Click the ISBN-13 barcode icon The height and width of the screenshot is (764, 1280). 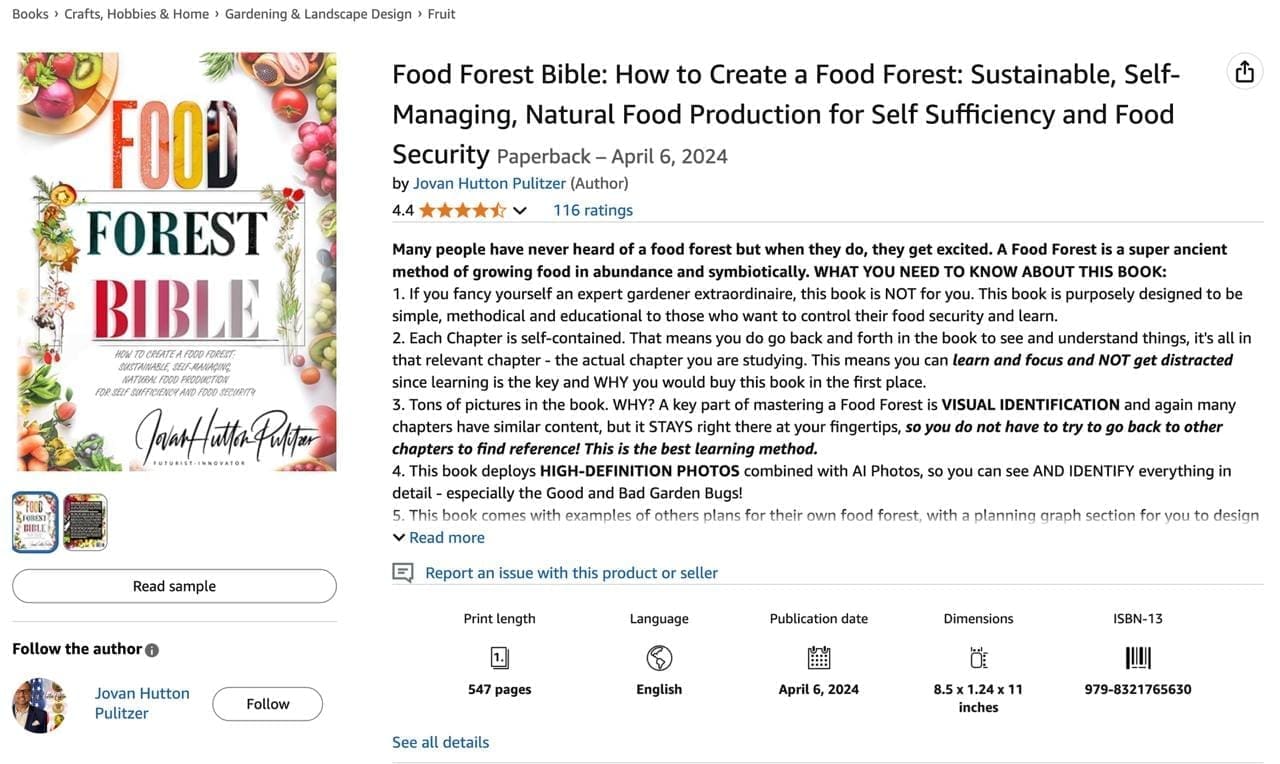(1138, 657)
